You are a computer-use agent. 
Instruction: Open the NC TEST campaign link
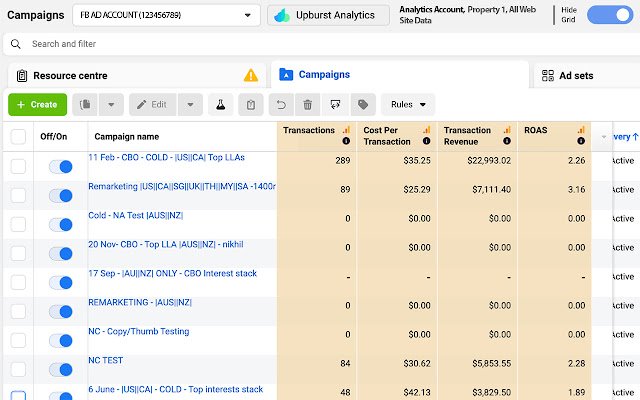point(105,360)
